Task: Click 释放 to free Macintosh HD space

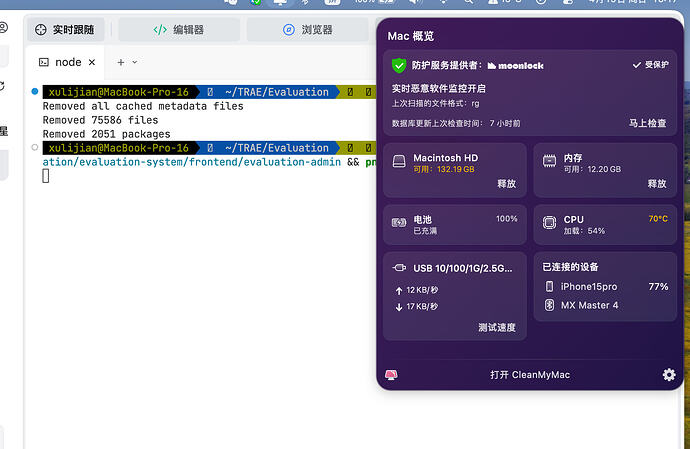Action: [506, 183]
